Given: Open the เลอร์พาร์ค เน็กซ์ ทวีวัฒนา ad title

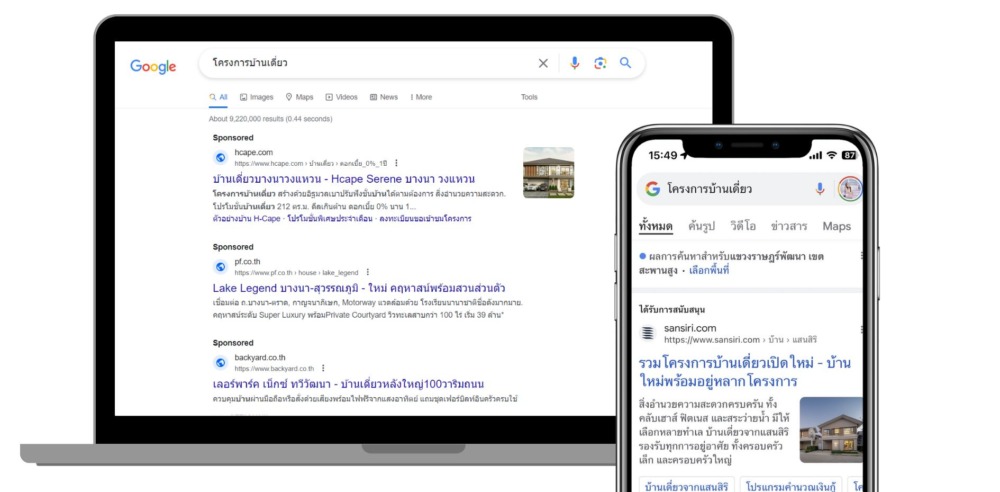Looking at the screenshot, I should [348, 384].
